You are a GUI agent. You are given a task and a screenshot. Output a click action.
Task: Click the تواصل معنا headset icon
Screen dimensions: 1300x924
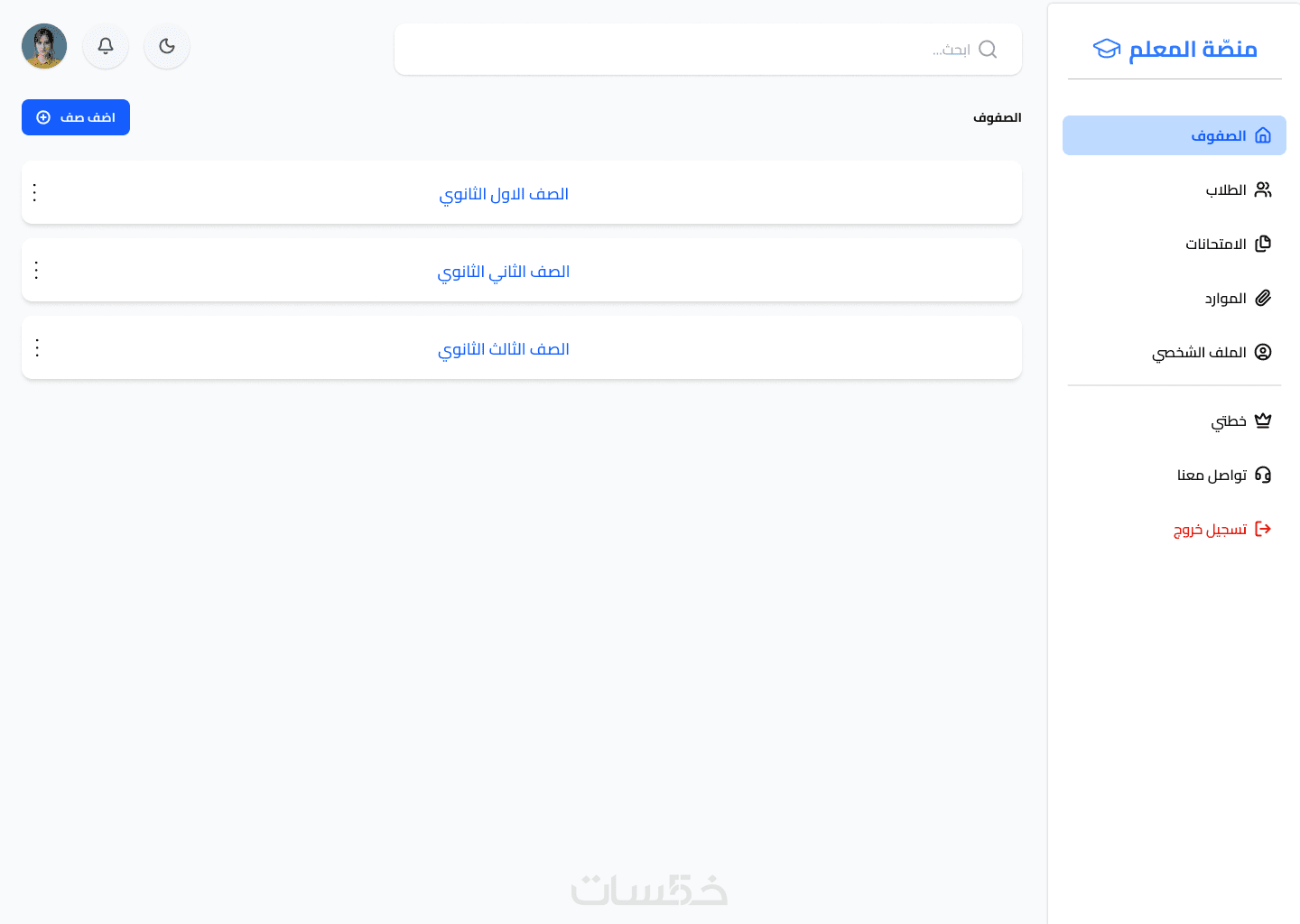(1263, 475)
